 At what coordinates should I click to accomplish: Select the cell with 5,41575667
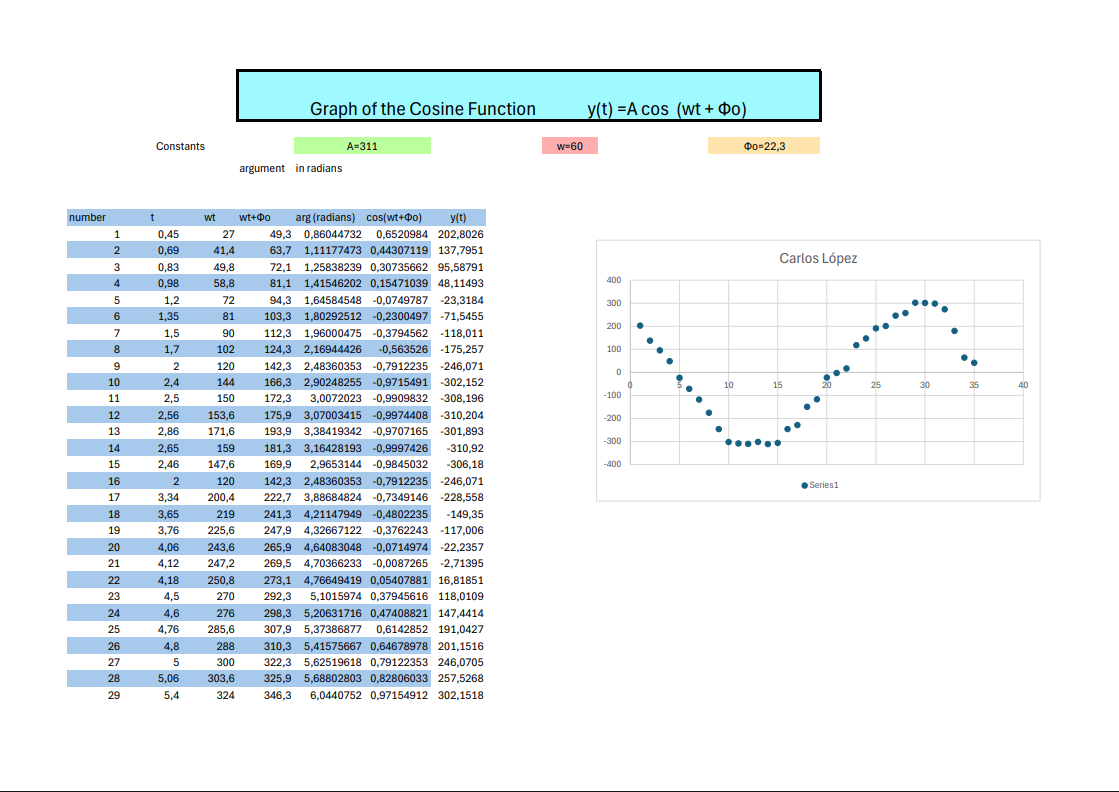333,646
